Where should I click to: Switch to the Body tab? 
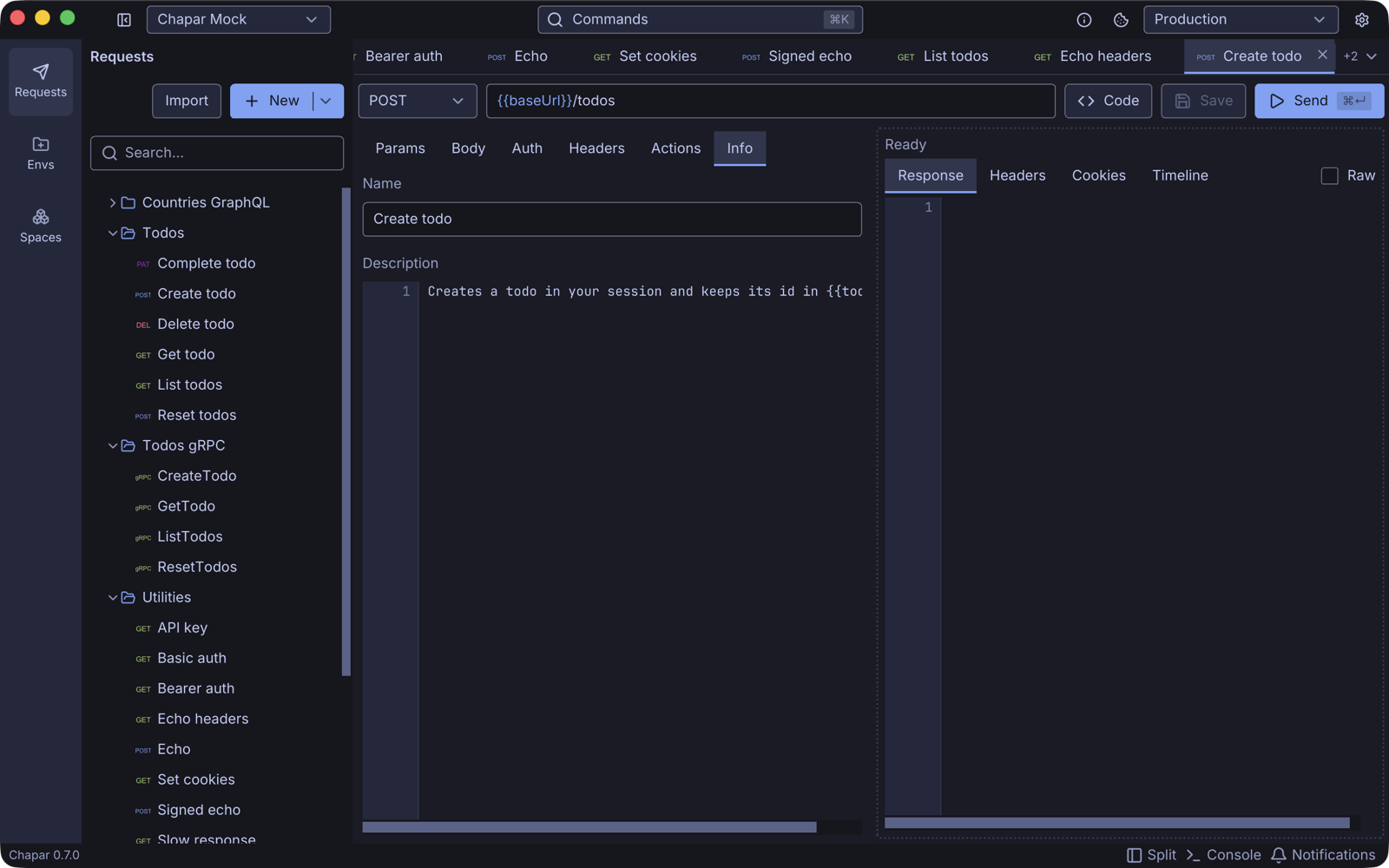pyautogui.click(x=468, y=148)
